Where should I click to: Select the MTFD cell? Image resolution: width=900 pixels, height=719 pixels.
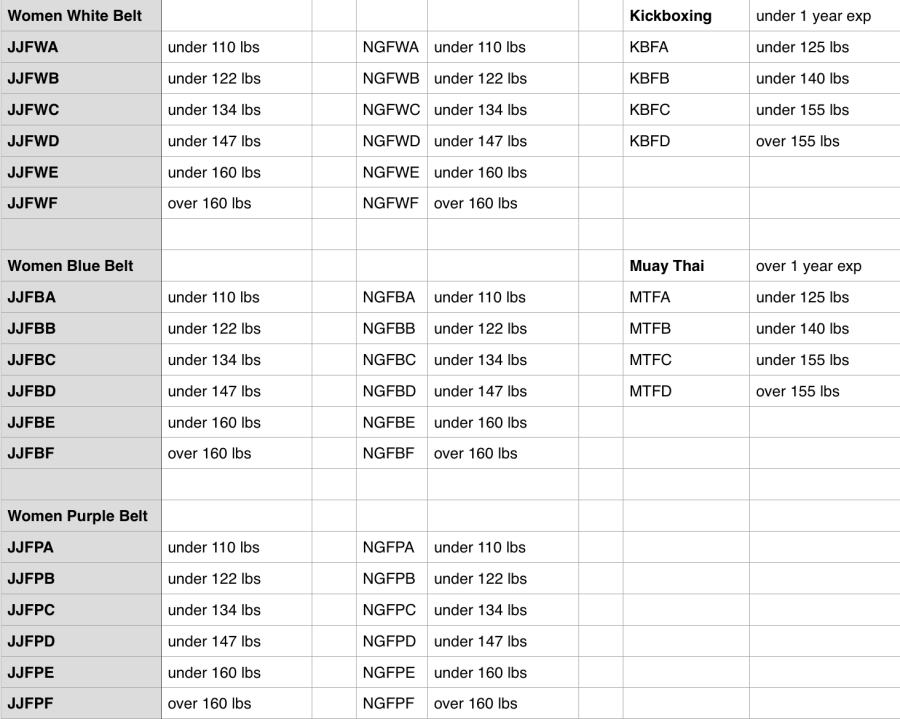651,391
